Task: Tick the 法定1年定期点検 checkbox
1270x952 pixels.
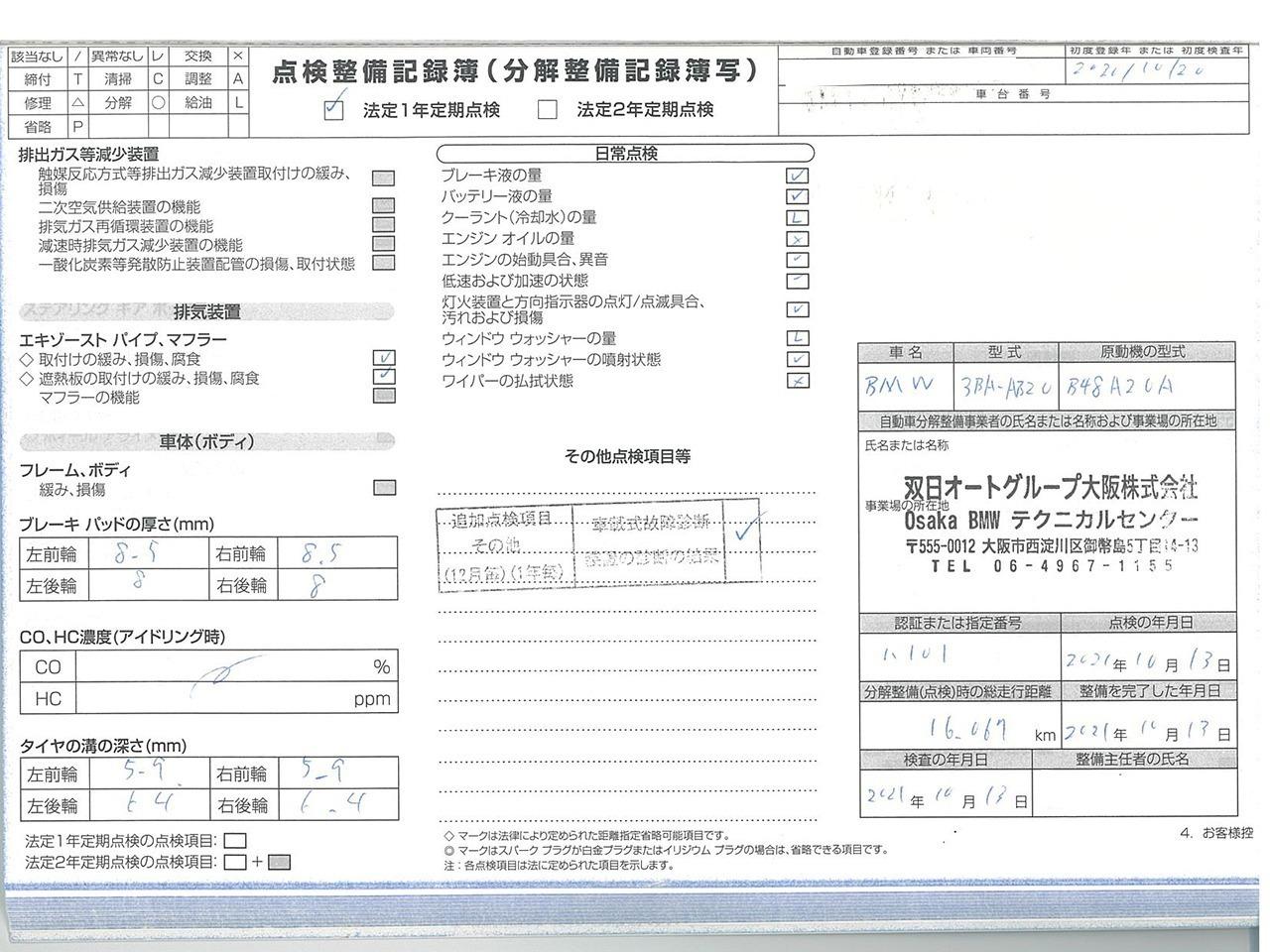Action: (334, 109)
